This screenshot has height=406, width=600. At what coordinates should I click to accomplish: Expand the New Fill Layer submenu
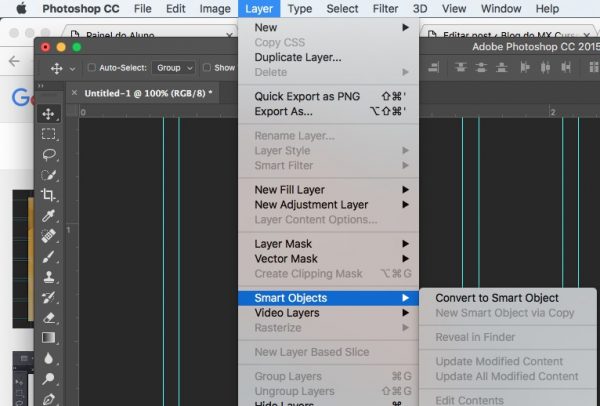(328, 190)
